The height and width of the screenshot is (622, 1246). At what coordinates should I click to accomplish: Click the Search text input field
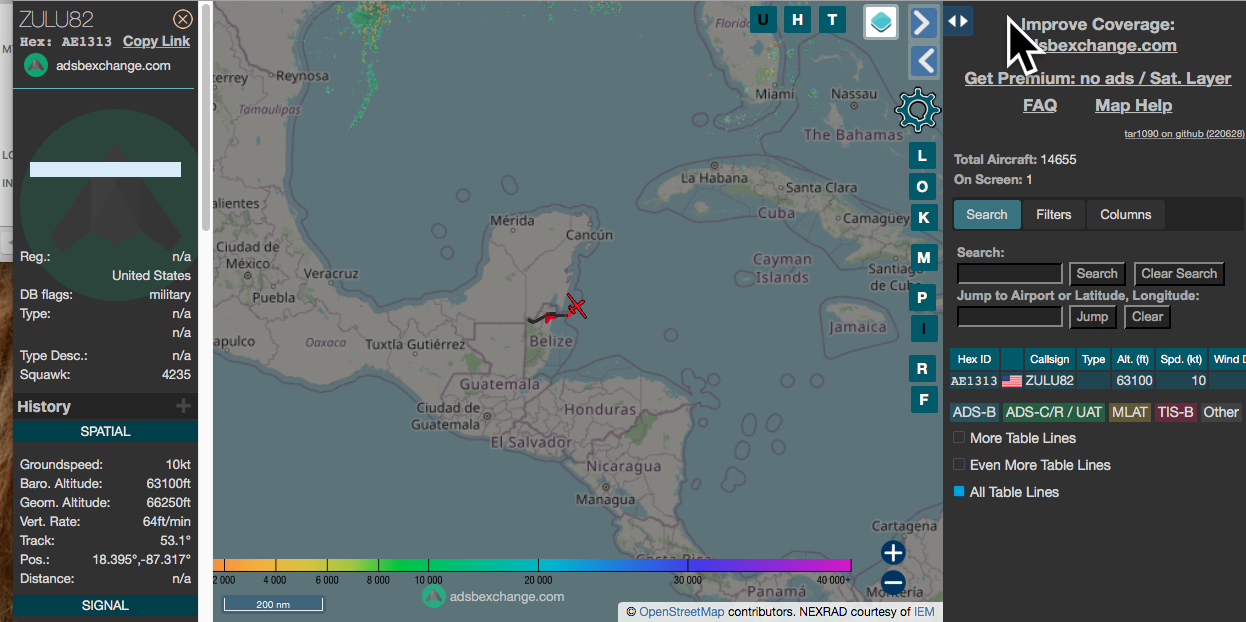click(x=1010, y=274)
